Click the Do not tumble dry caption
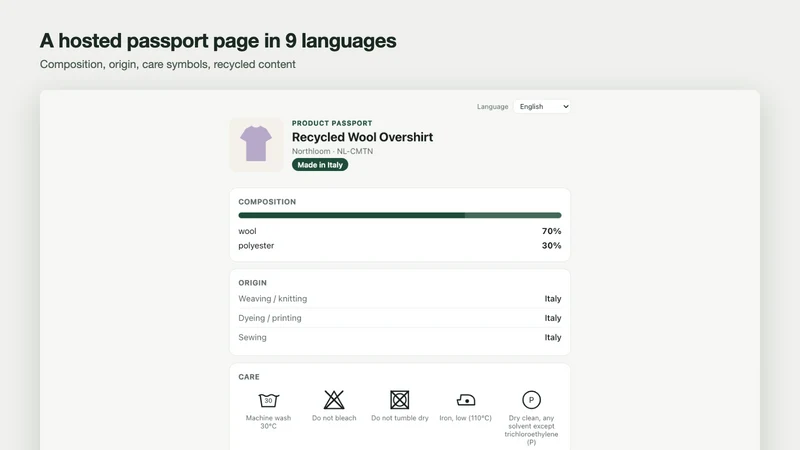800x450 pixels. tap(399, 418)
